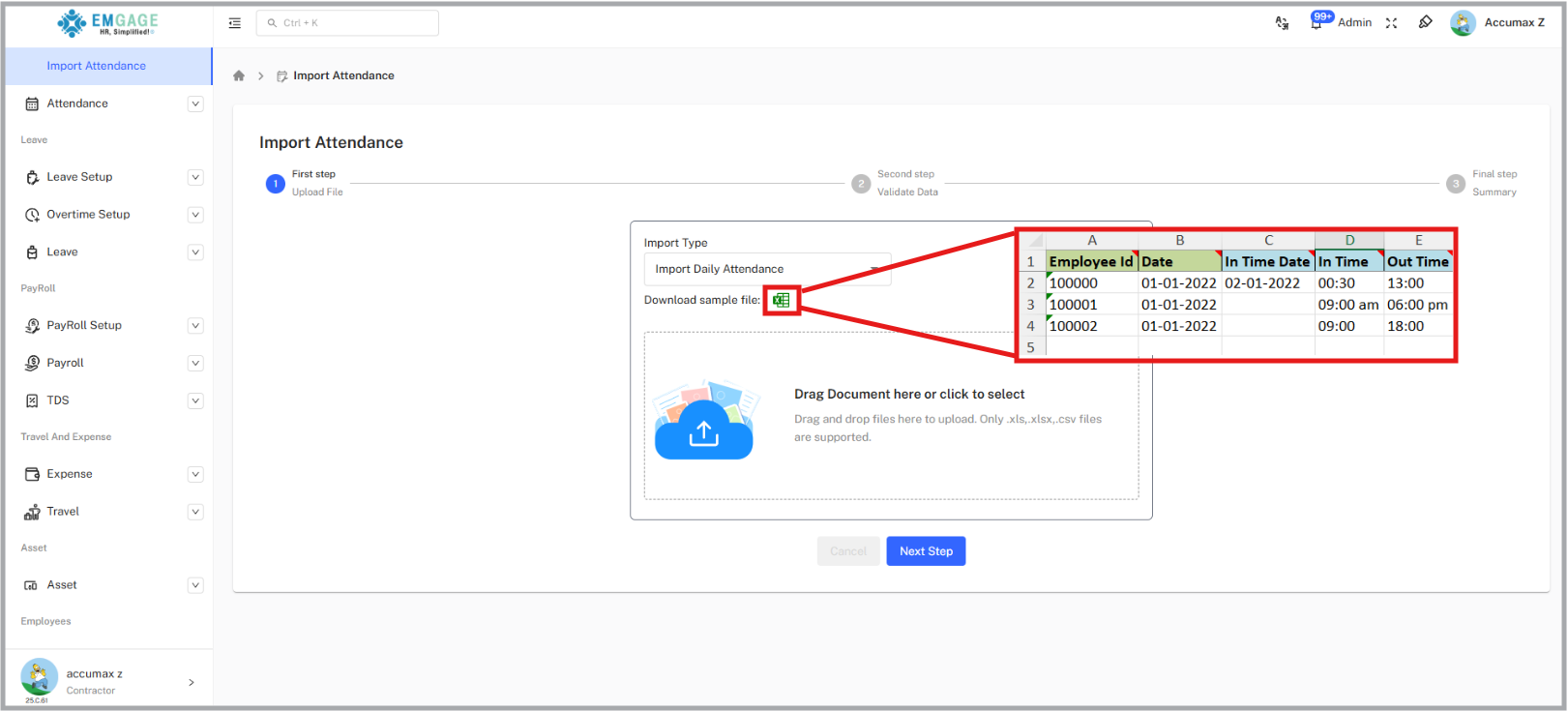
Task: Click the pin icon in header
Action: 1425,22
